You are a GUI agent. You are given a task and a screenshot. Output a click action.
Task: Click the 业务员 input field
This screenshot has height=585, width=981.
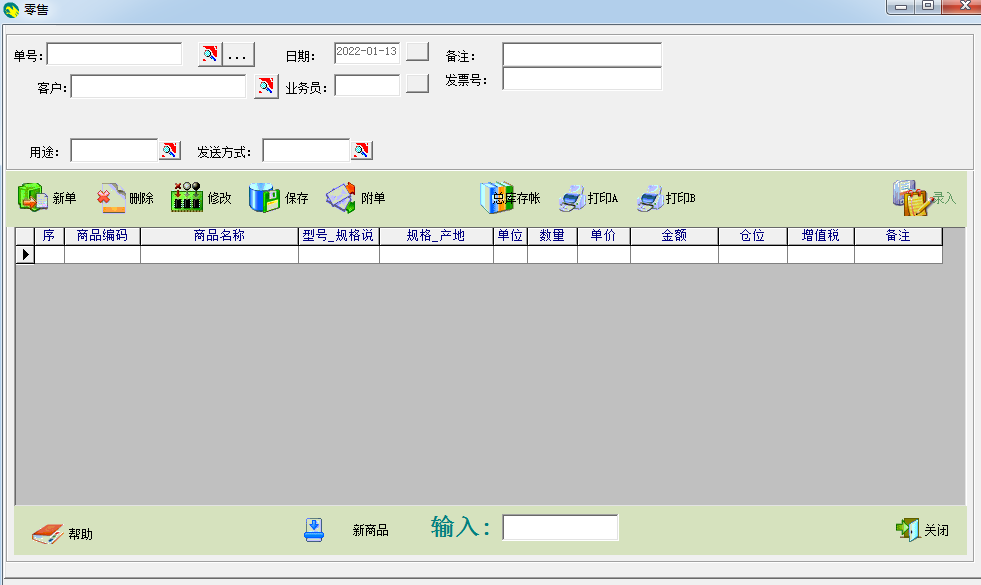[367, 85]
